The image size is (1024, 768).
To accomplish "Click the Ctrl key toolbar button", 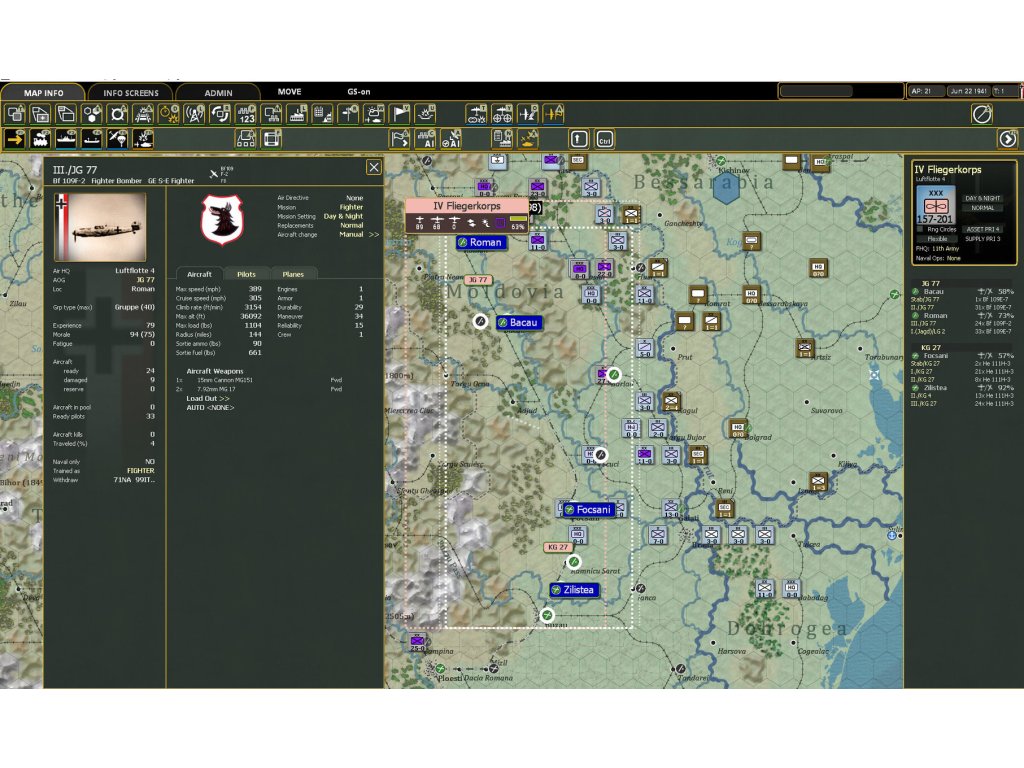I will point(604,139).
